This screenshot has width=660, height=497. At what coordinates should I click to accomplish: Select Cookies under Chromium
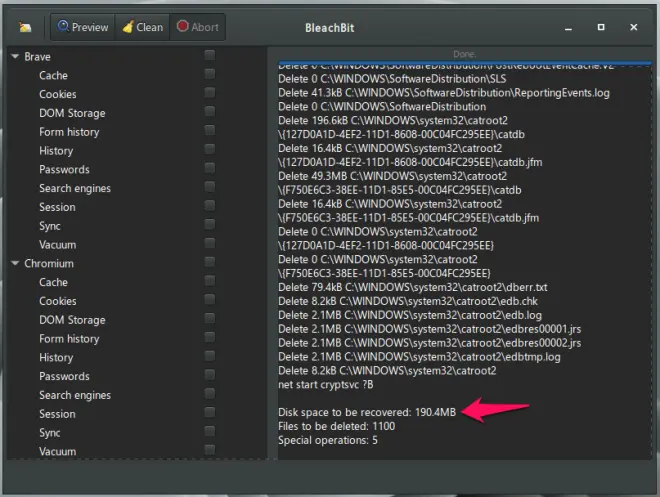pos(58,301)
